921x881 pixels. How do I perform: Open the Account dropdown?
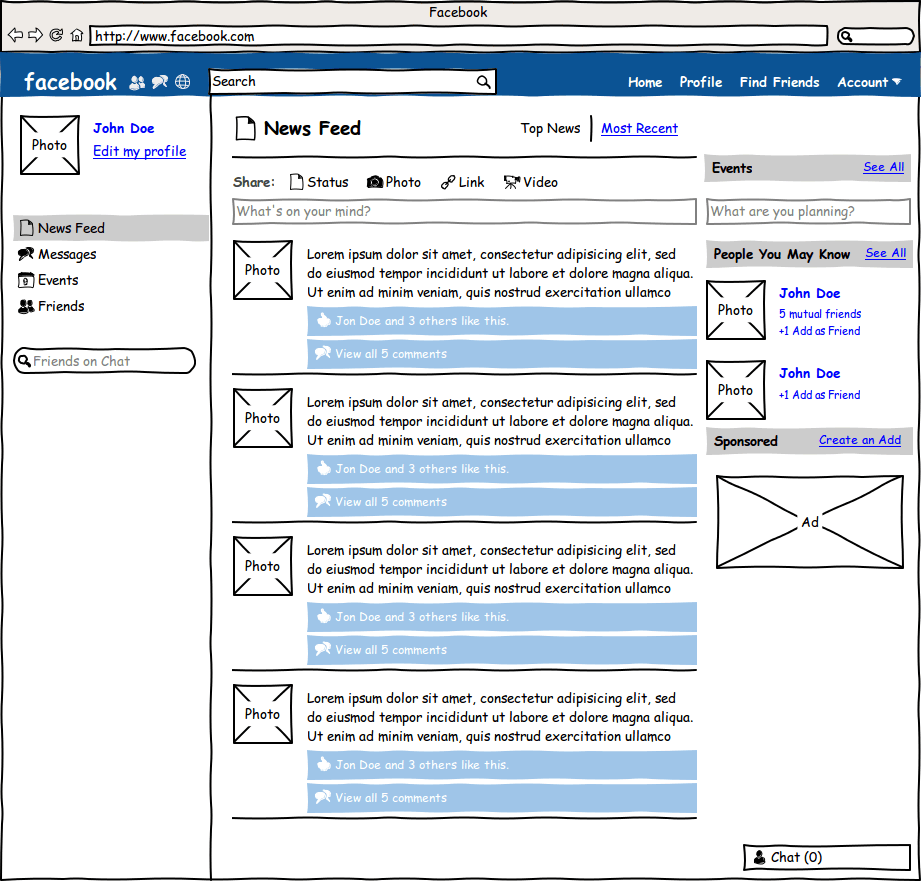tap(869, 82)
